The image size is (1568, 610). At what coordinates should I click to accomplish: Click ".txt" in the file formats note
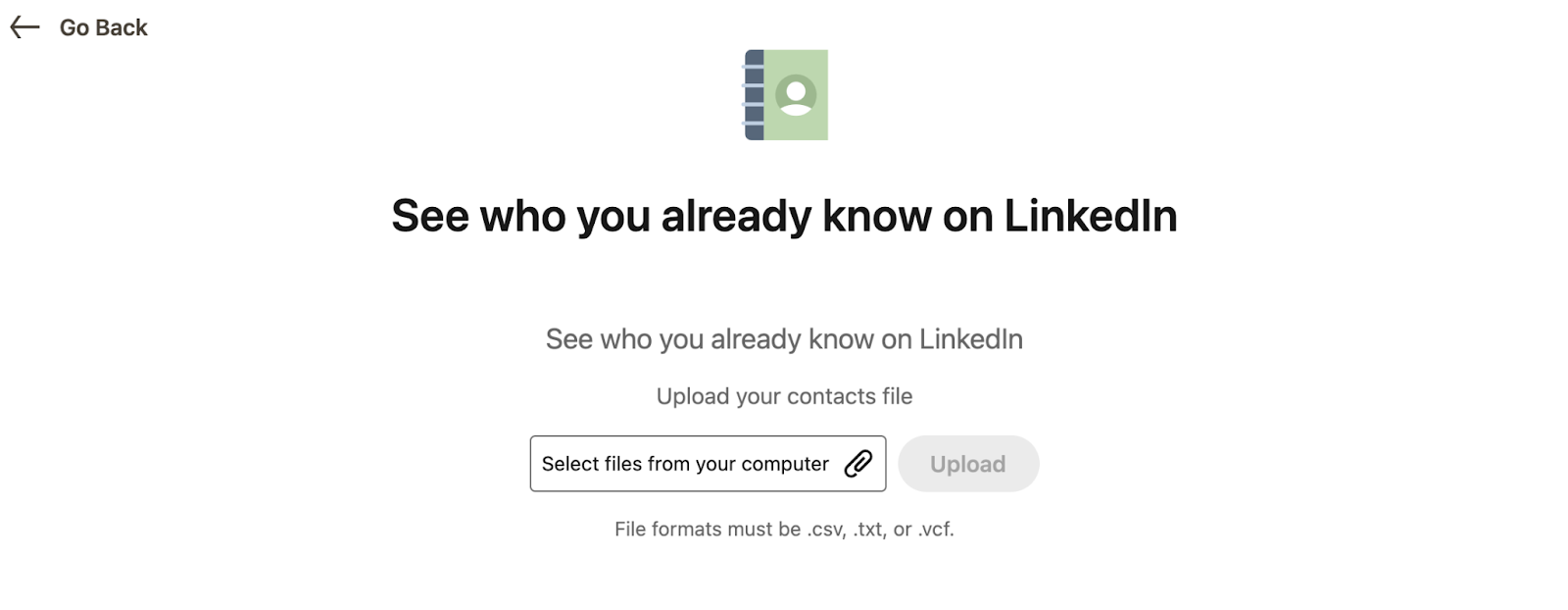(x=869, y=530)
